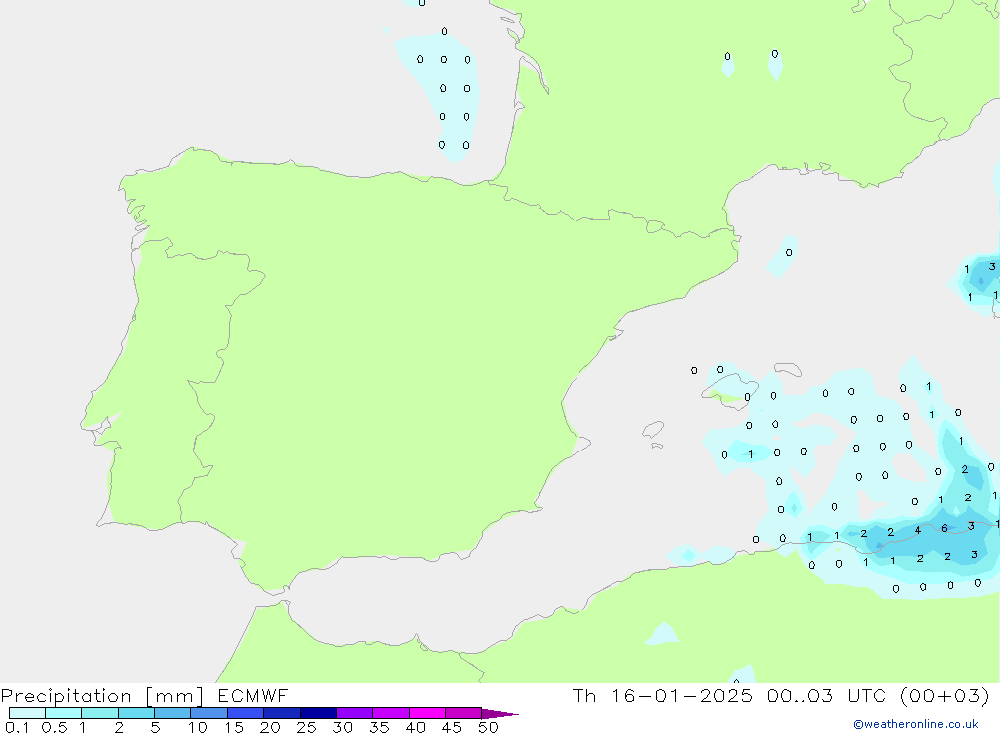This screenshot has width=1000, height=733.
Task: Click the legend tick label 0.5
Action: click(x=53, y=727)
